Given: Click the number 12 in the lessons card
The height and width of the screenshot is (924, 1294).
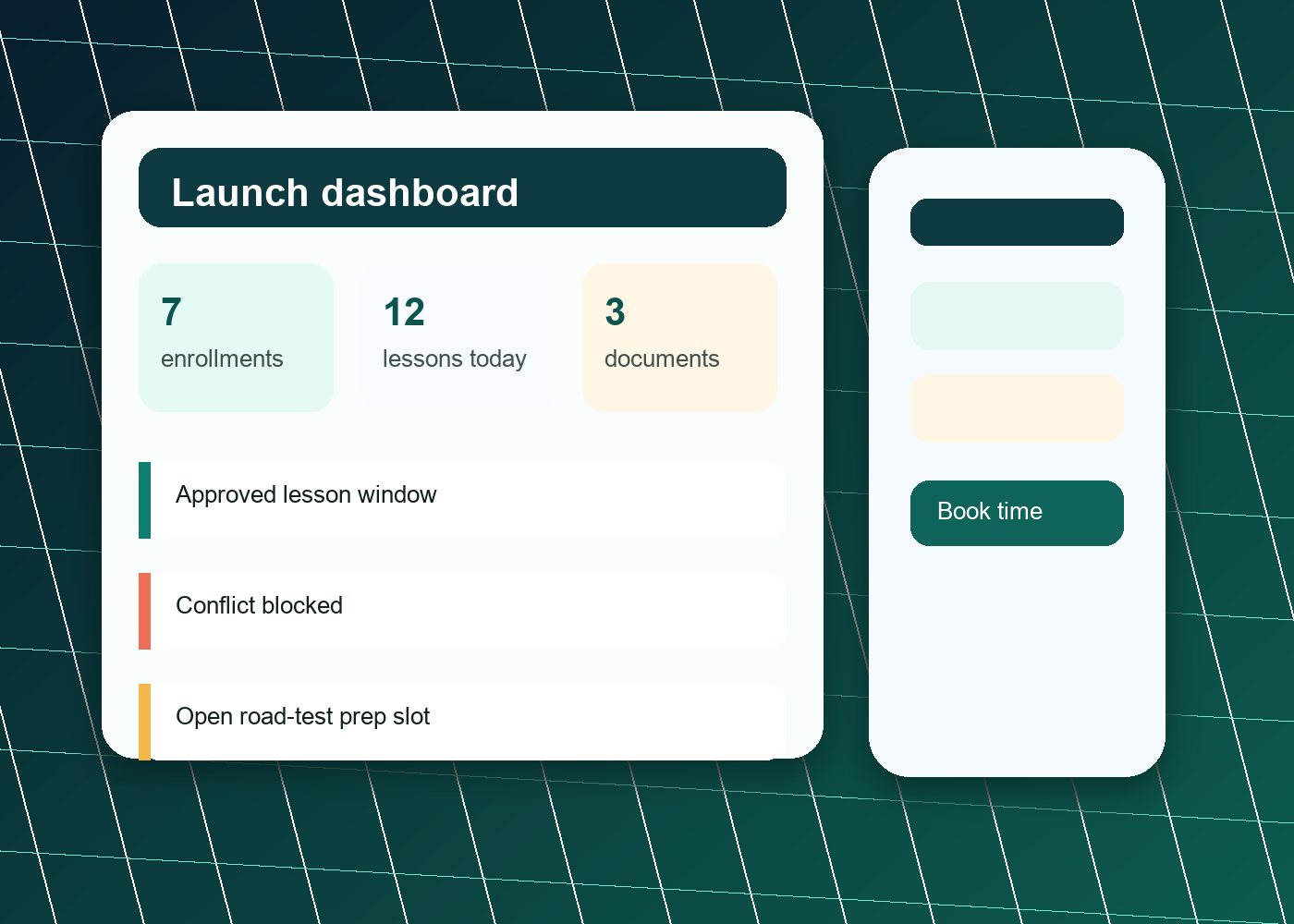Looking at the screenshot, I should point(404,312).
